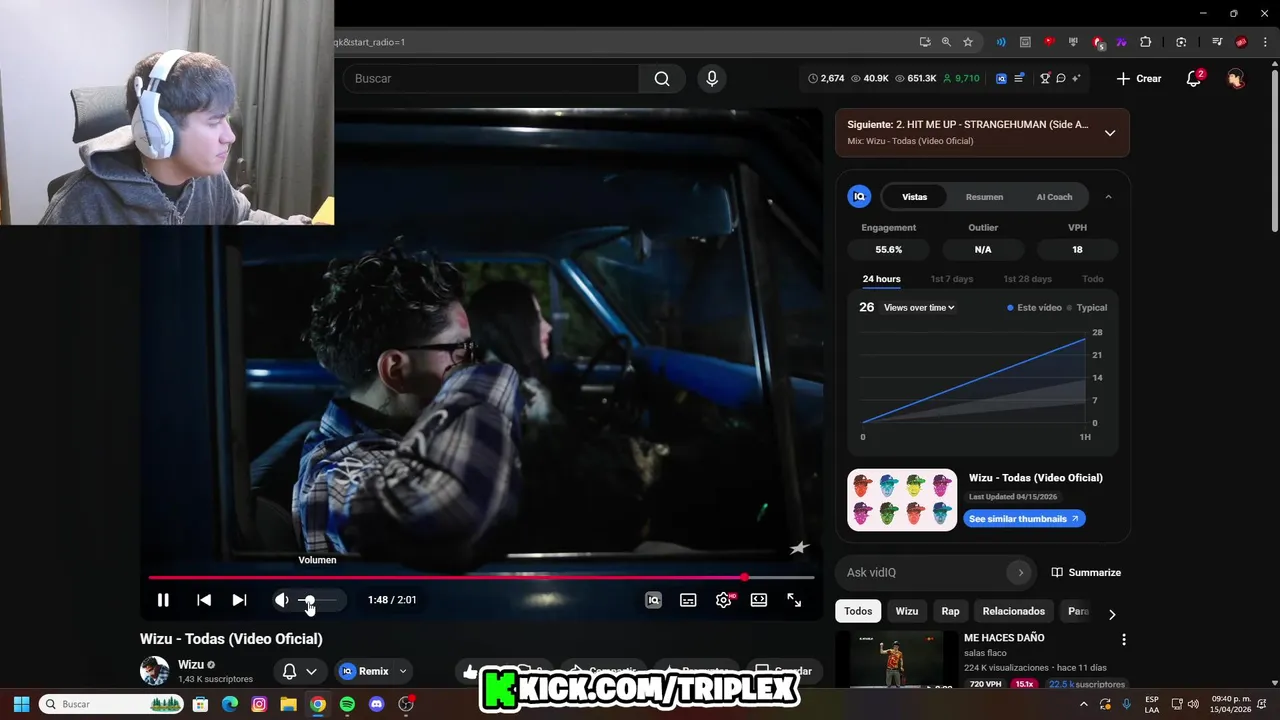Click the Remix button
This screenshot has width=1280, height=720.
point(365,671)
